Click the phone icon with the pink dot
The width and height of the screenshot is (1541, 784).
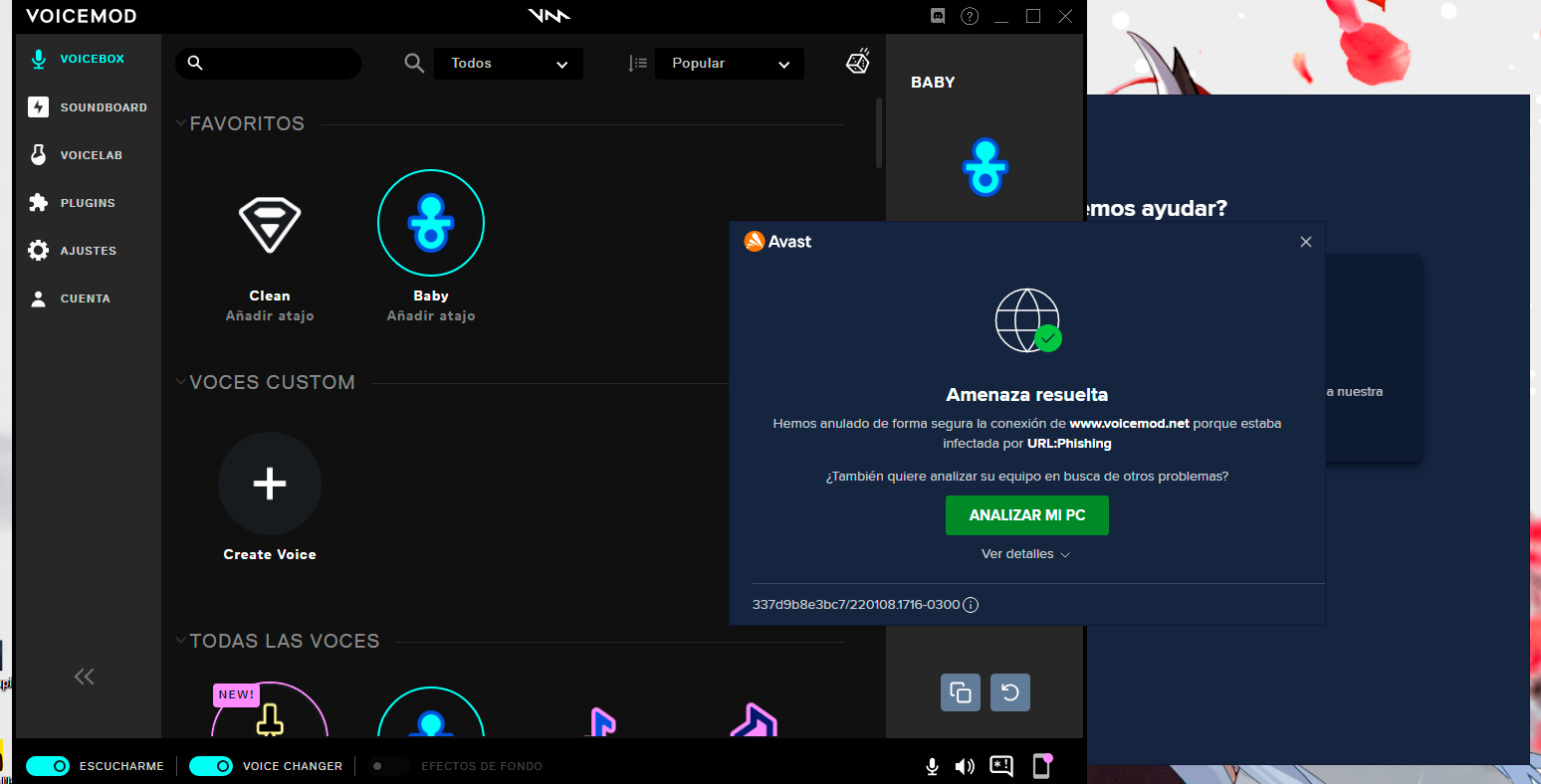pos(1041,765)
